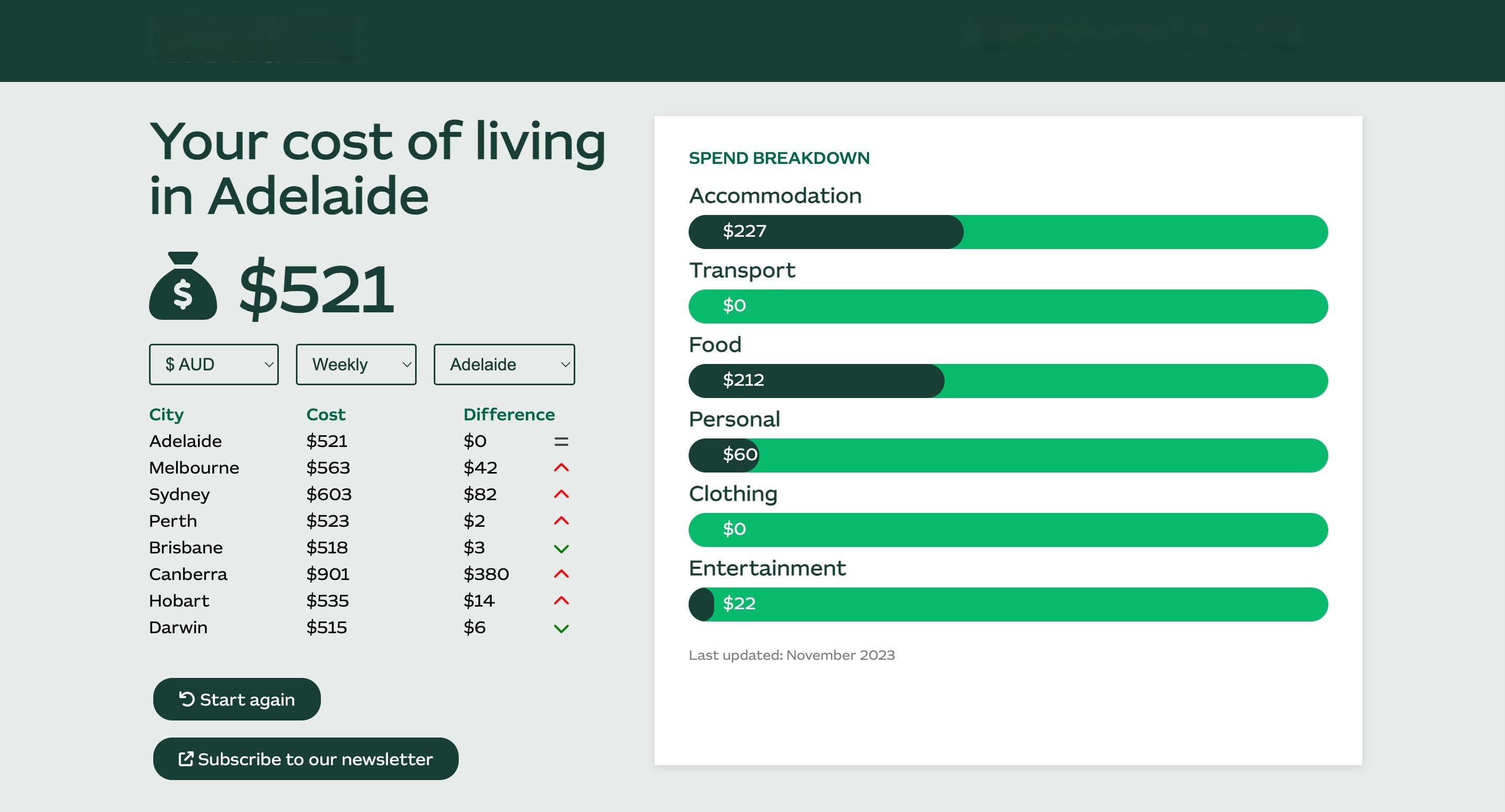The image size is (1505, 812).
Task: Click the $82 difference value
Action: point(480,495)
